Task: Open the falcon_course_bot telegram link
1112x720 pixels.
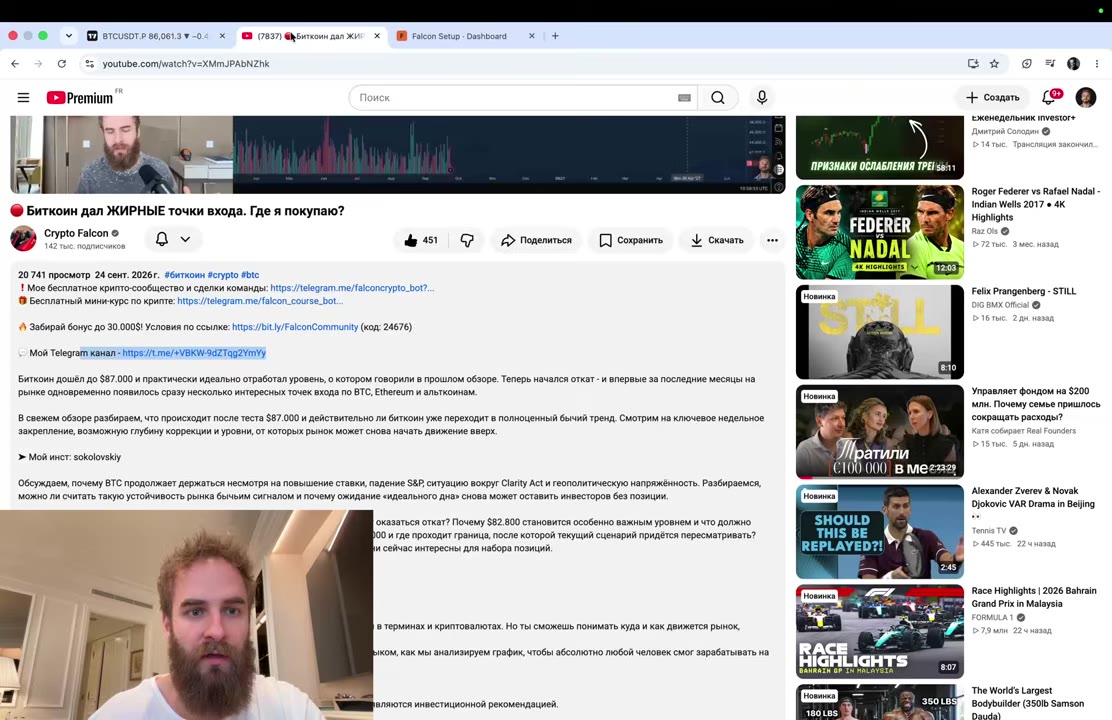Action: pyautogui.click(x=260, y=301)
